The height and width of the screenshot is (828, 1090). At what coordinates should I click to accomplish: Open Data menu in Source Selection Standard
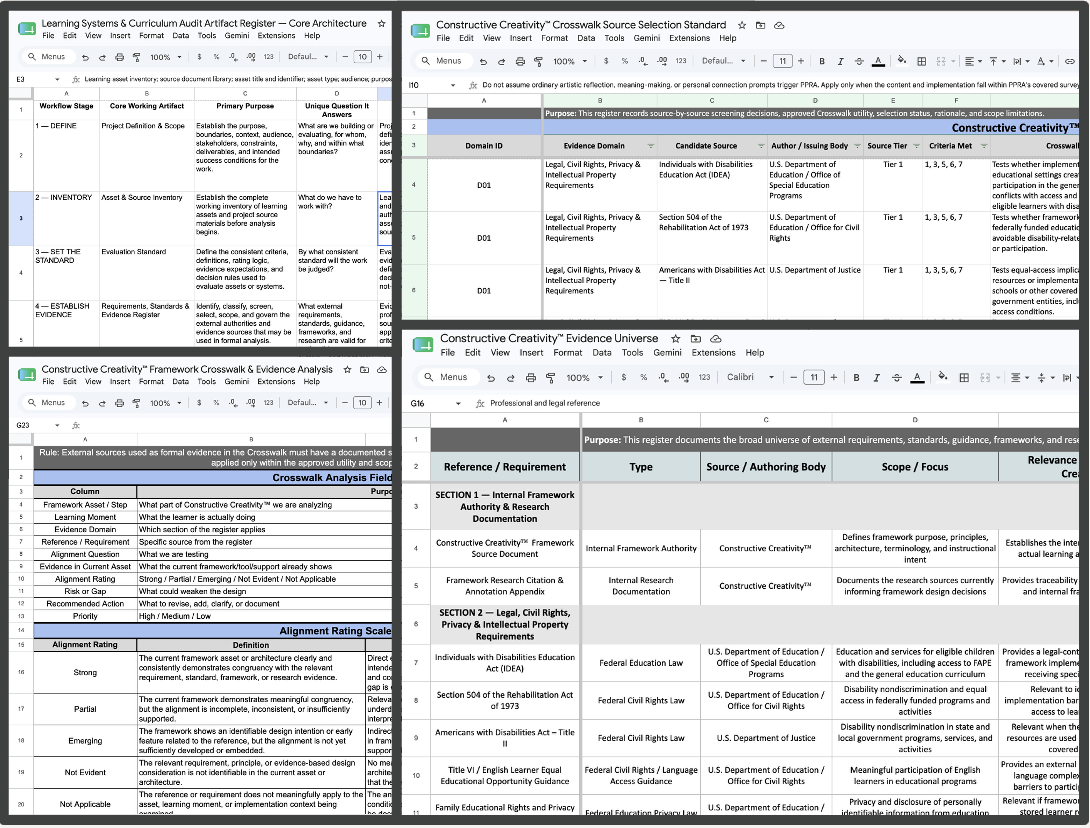(x=586, y=38)
